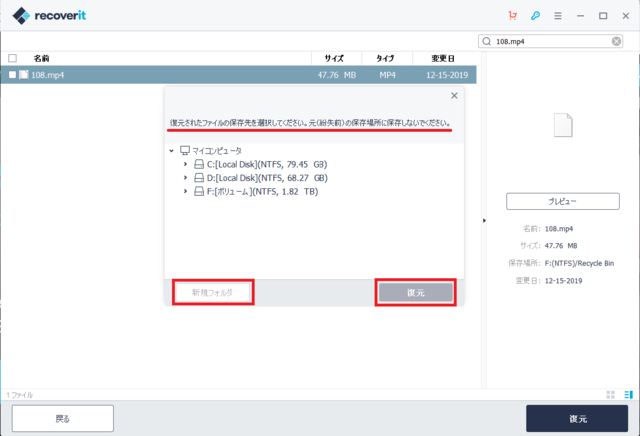The height and width of the screenshot is (436, 640).
Task: Maximize the recoverit window
Action: point(603,16)
